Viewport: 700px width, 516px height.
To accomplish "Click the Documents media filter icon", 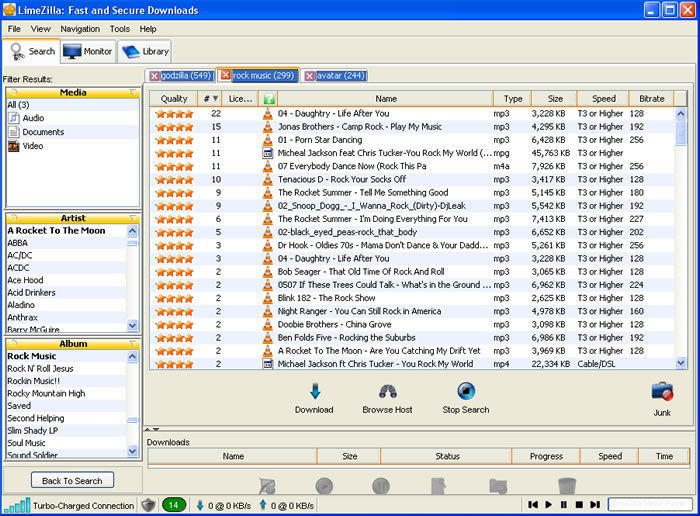I will (14, 132).
